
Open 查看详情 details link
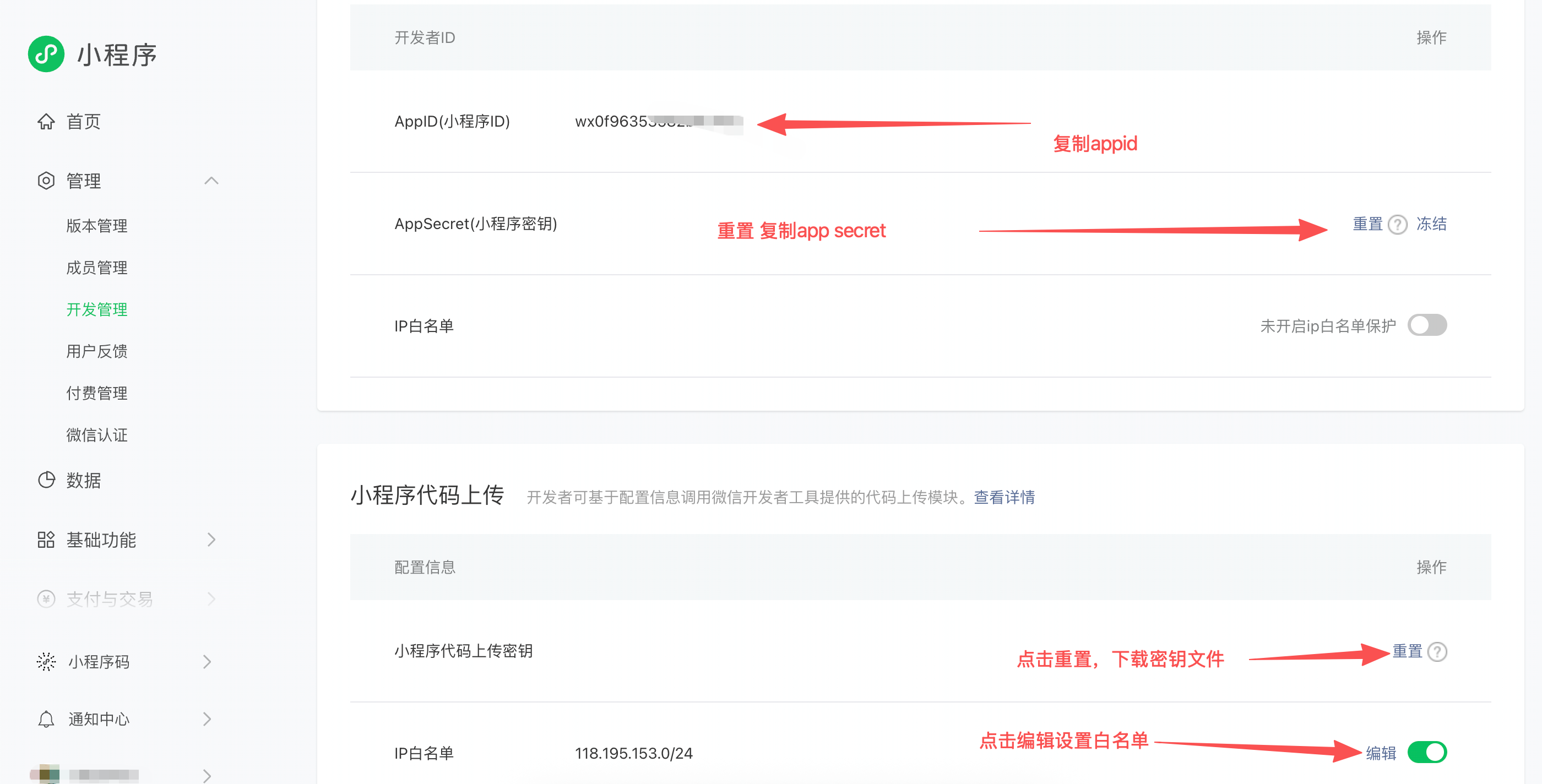1003,497
